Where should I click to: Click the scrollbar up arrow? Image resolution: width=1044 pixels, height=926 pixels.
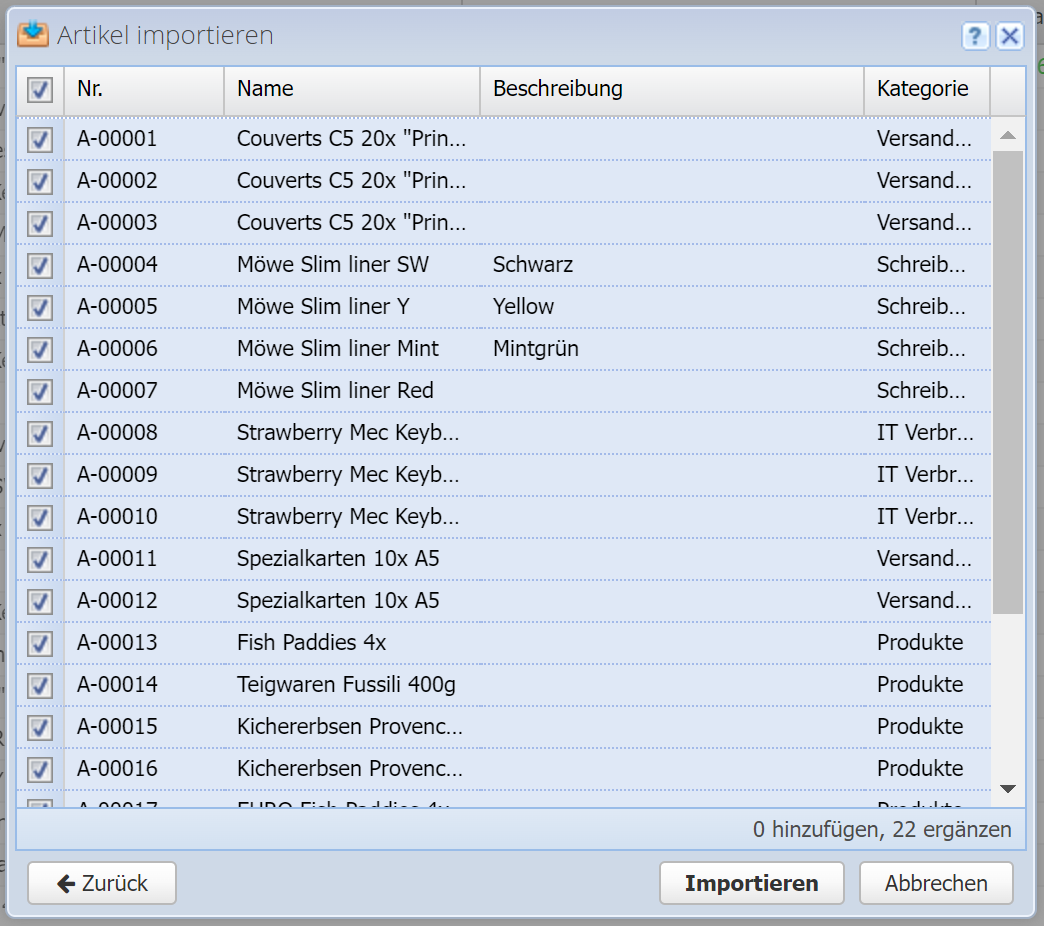click(1007, 135)
